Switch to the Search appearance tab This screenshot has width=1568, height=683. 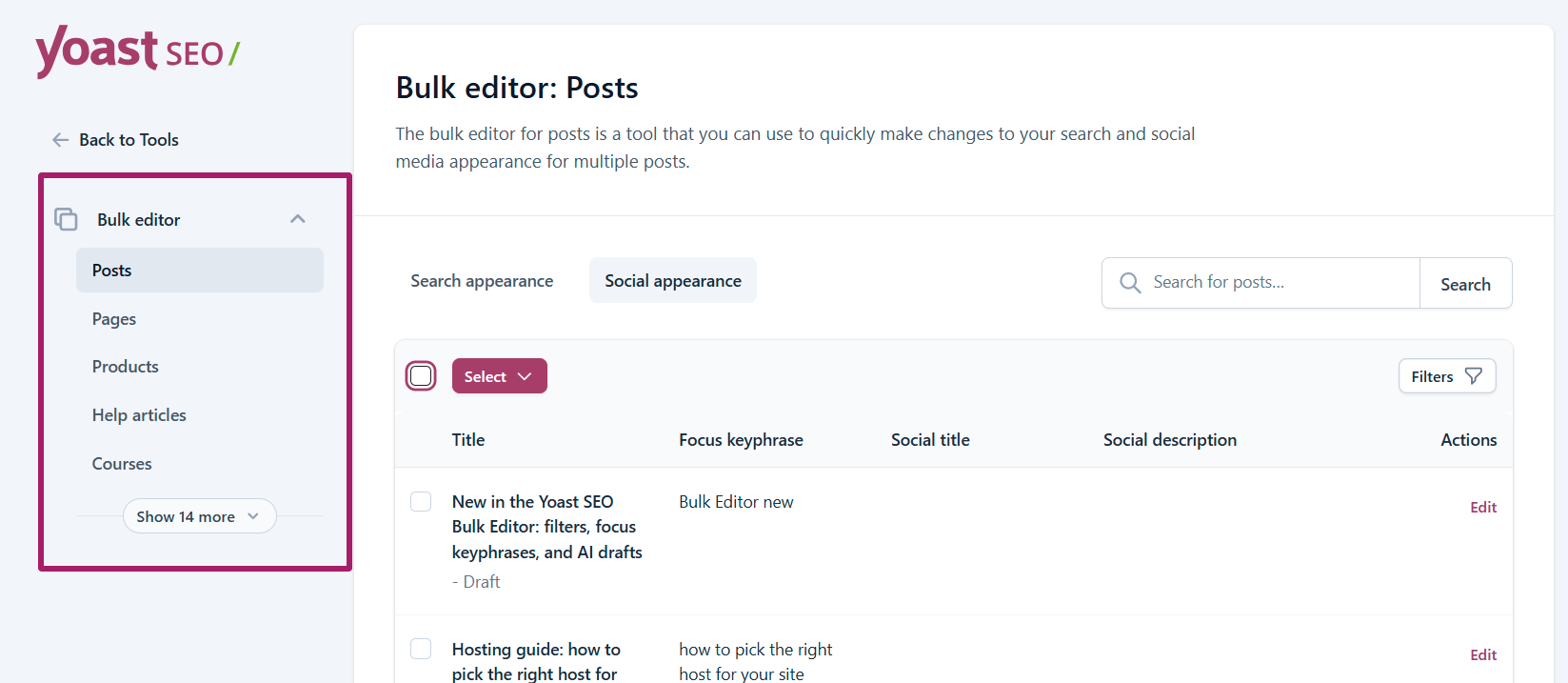click(482, 281)
